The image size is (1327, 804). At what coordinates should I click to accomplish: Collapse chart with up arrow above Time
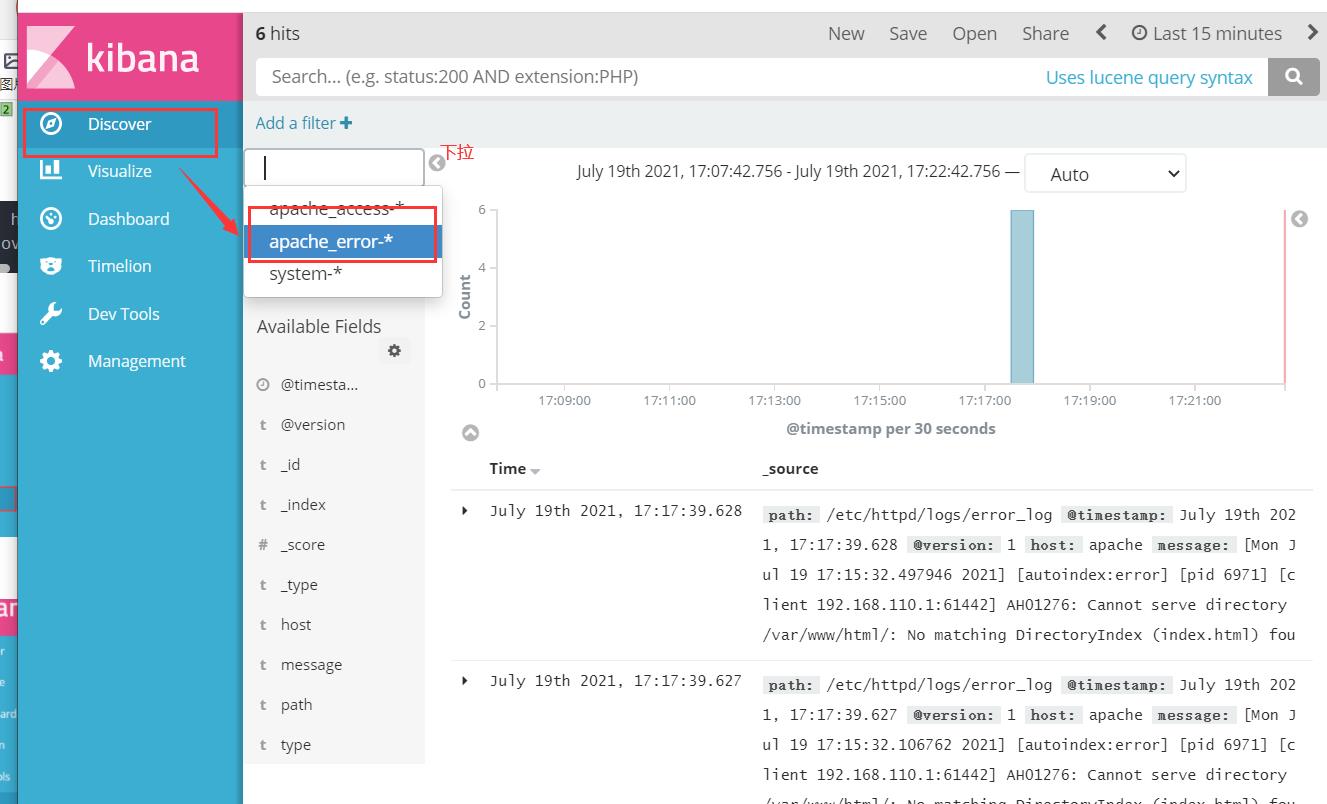(470, 433)
